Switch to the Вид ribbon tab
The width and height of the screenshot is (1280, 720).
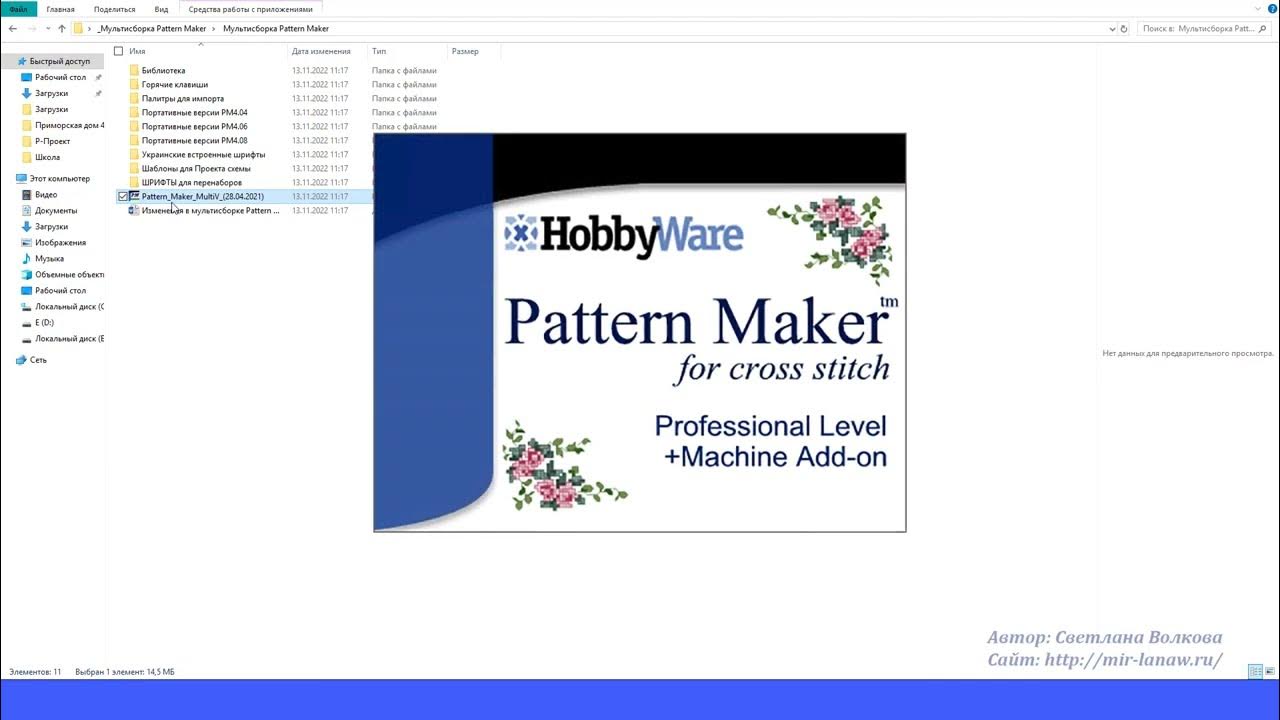[x=161, y=9]
